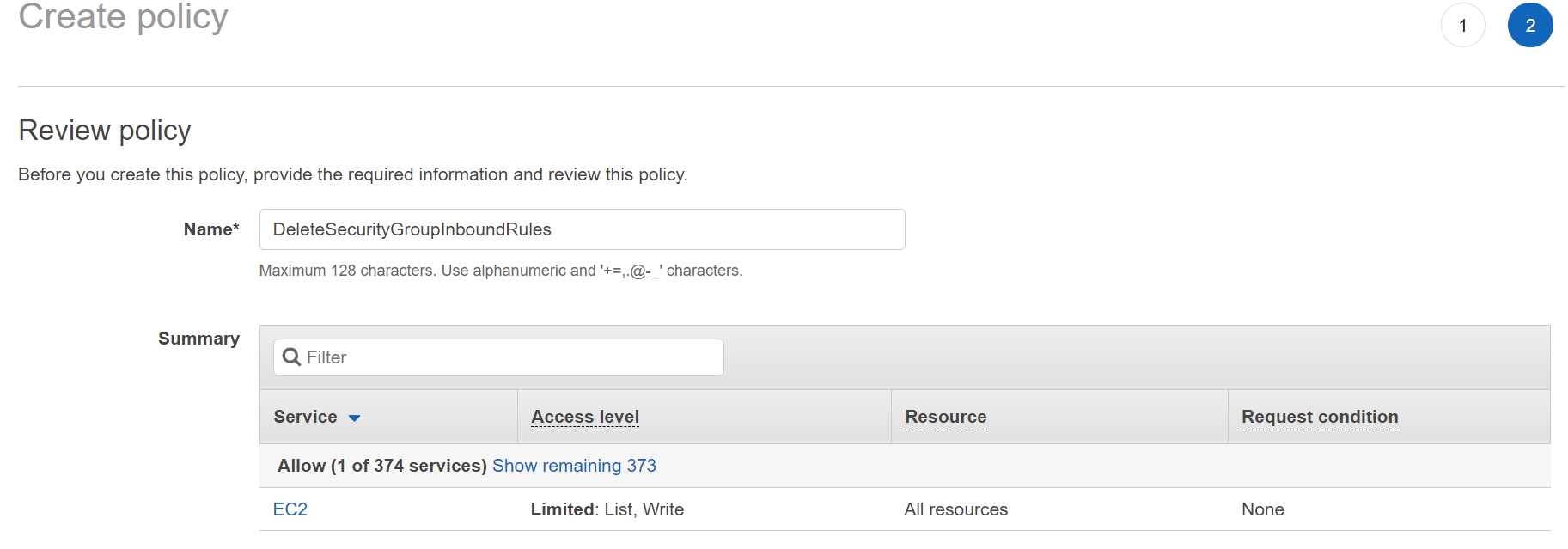This screenshot has width=1568, height=549.
Task: Click the step 2 blue circle indicator
Action: coord(1529,26)
